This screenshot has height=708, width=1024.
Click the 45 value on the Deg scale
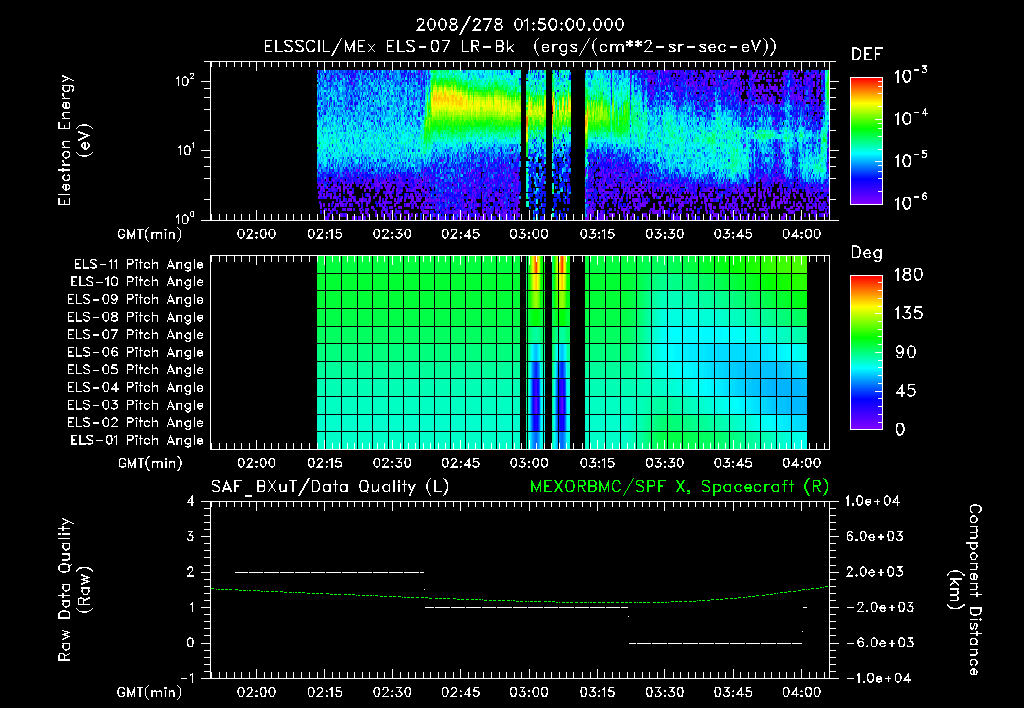click(x=905, y=391)
